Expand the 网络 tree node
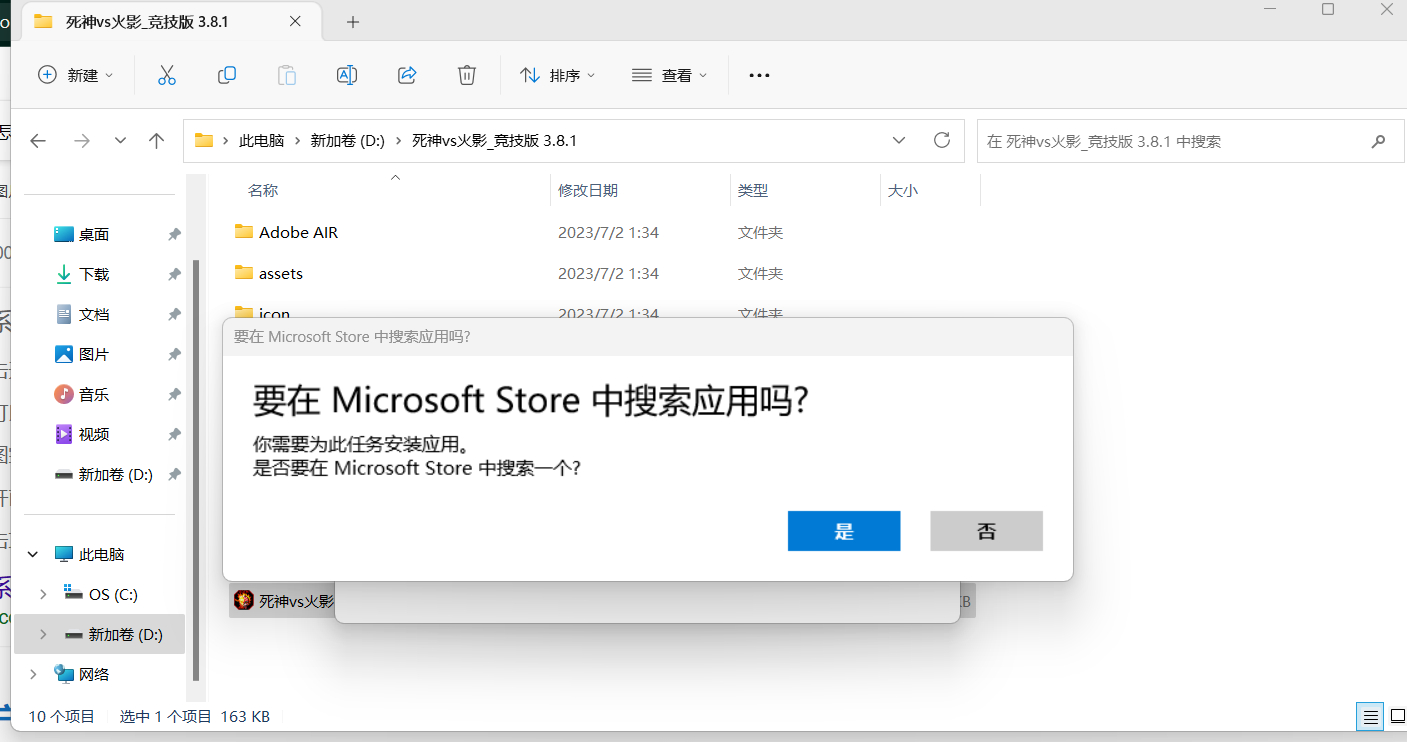This screenshot has height=742, width=1407. point(33,674)
